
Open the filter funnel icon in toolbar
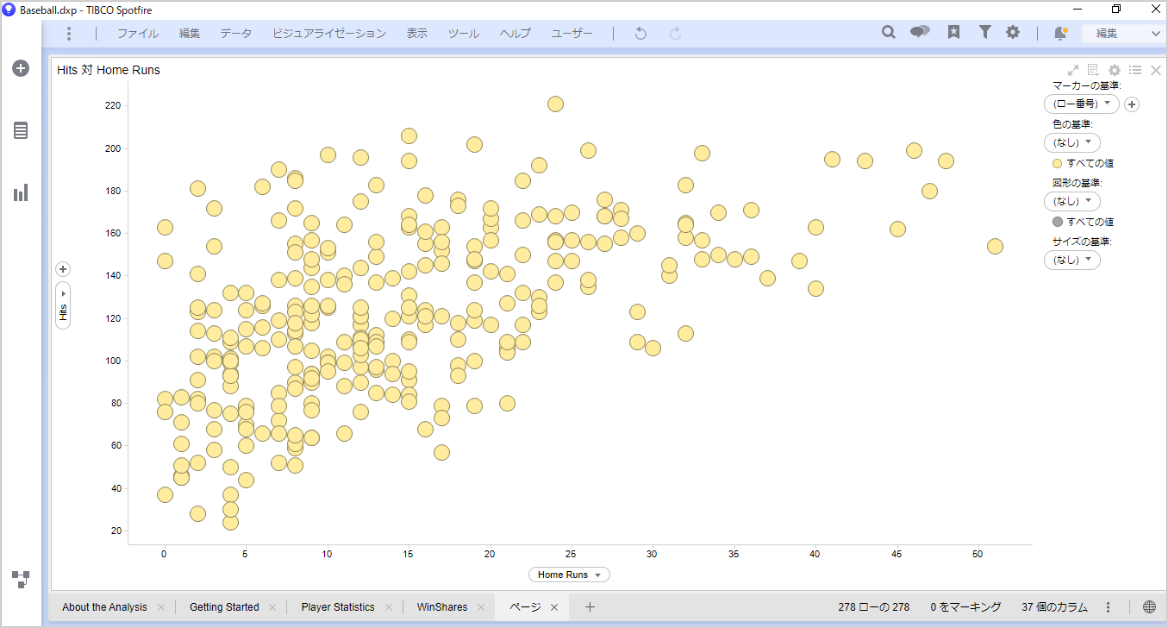985,33
